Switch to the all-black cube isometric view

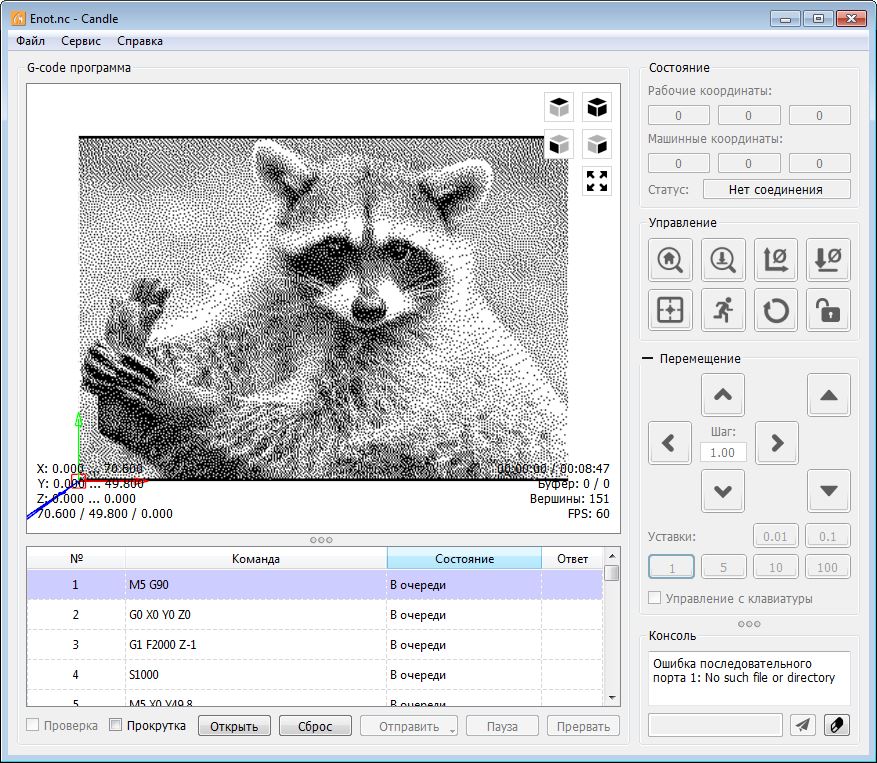coord(597,107)
